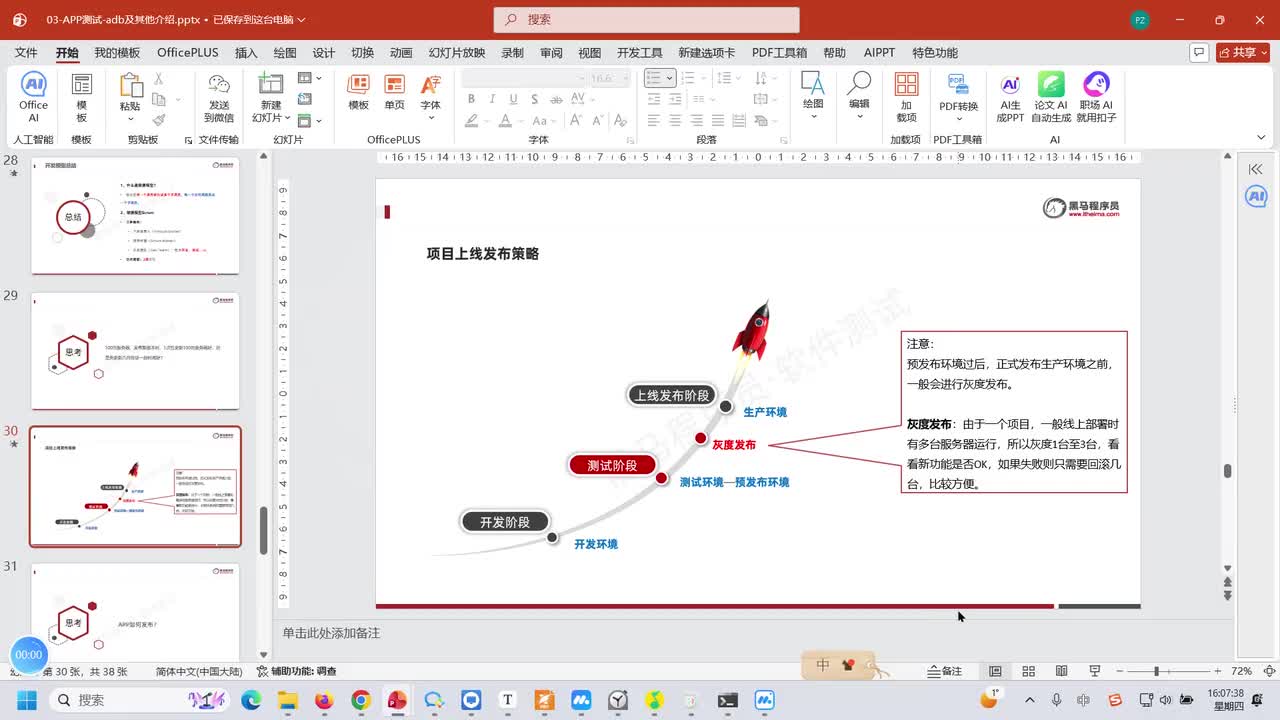Launch 论文 AI 自动生成 tool
The width and height of the screenshot is (1280, 720).
pos(1051,97)
